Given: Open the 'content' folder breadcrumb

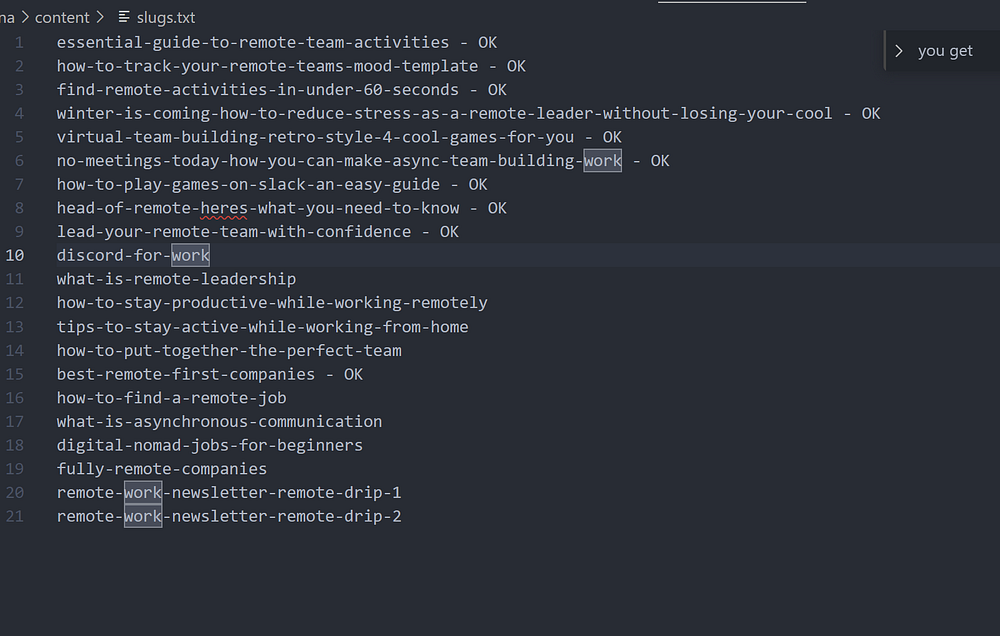Looking at the screenshot, I should tap(61, 17).
